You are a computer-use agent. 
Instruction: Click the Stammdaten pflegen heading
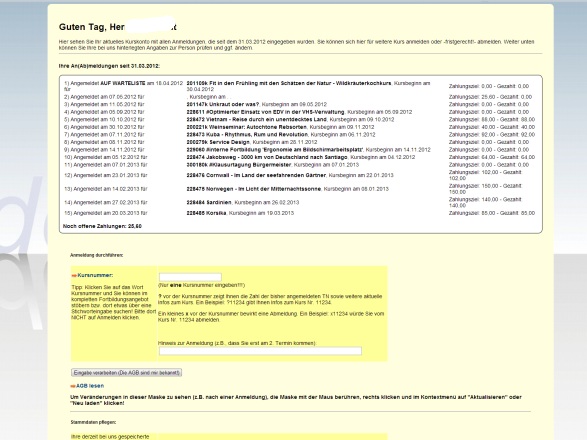pos(93,422)
